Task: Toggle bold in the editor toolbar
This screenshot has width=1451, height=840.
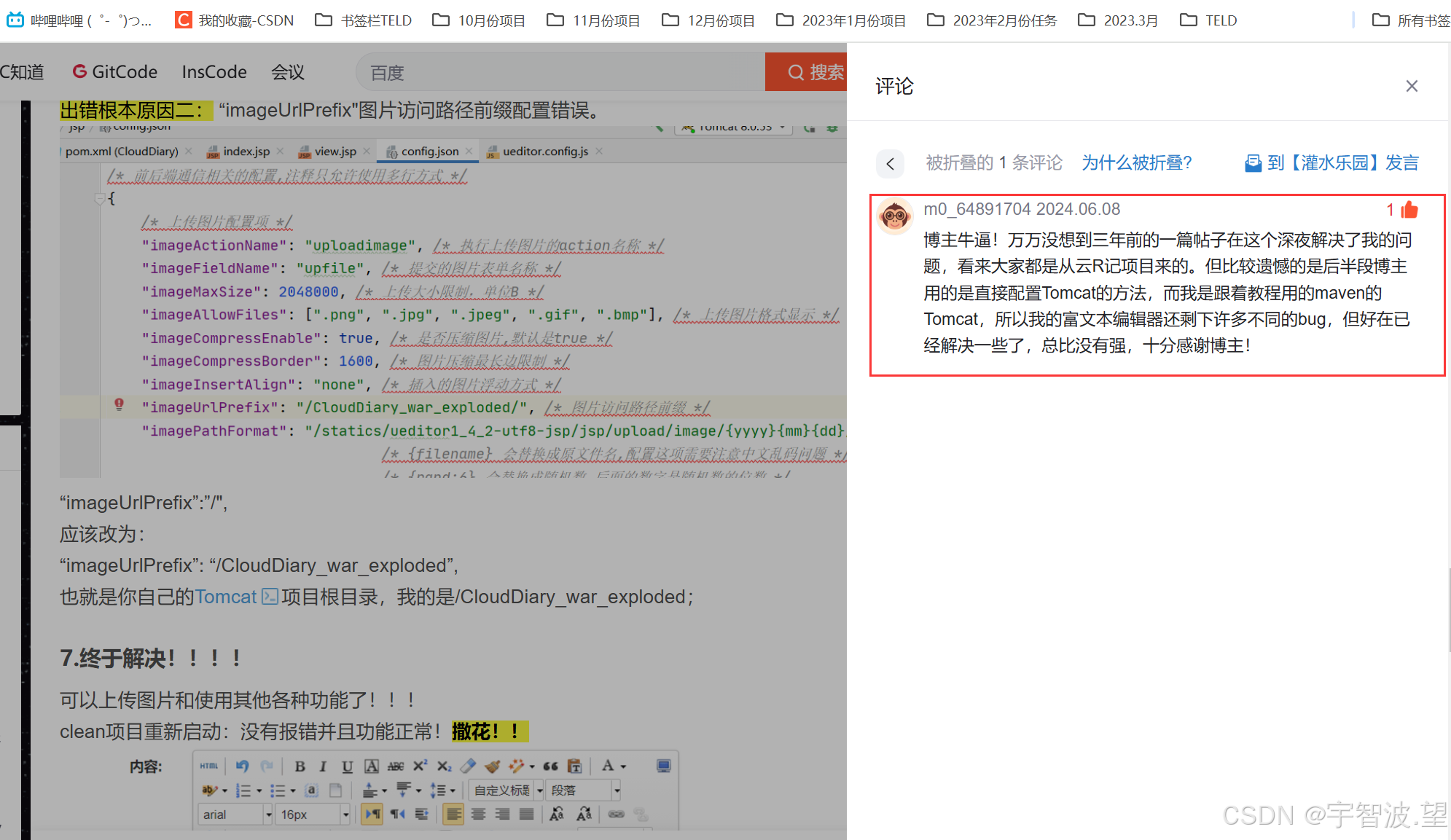Action: (x=300, y=766)
